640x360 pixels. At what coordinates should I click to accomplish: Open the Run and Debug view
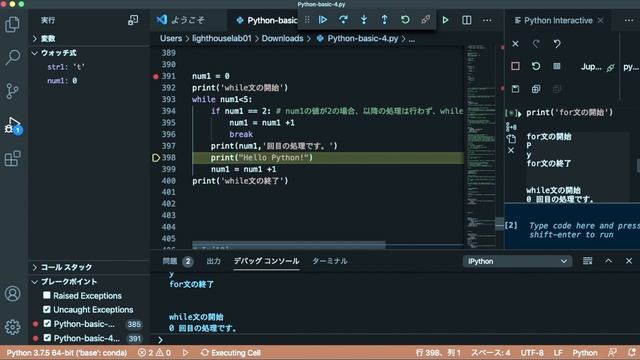[12, 124]
